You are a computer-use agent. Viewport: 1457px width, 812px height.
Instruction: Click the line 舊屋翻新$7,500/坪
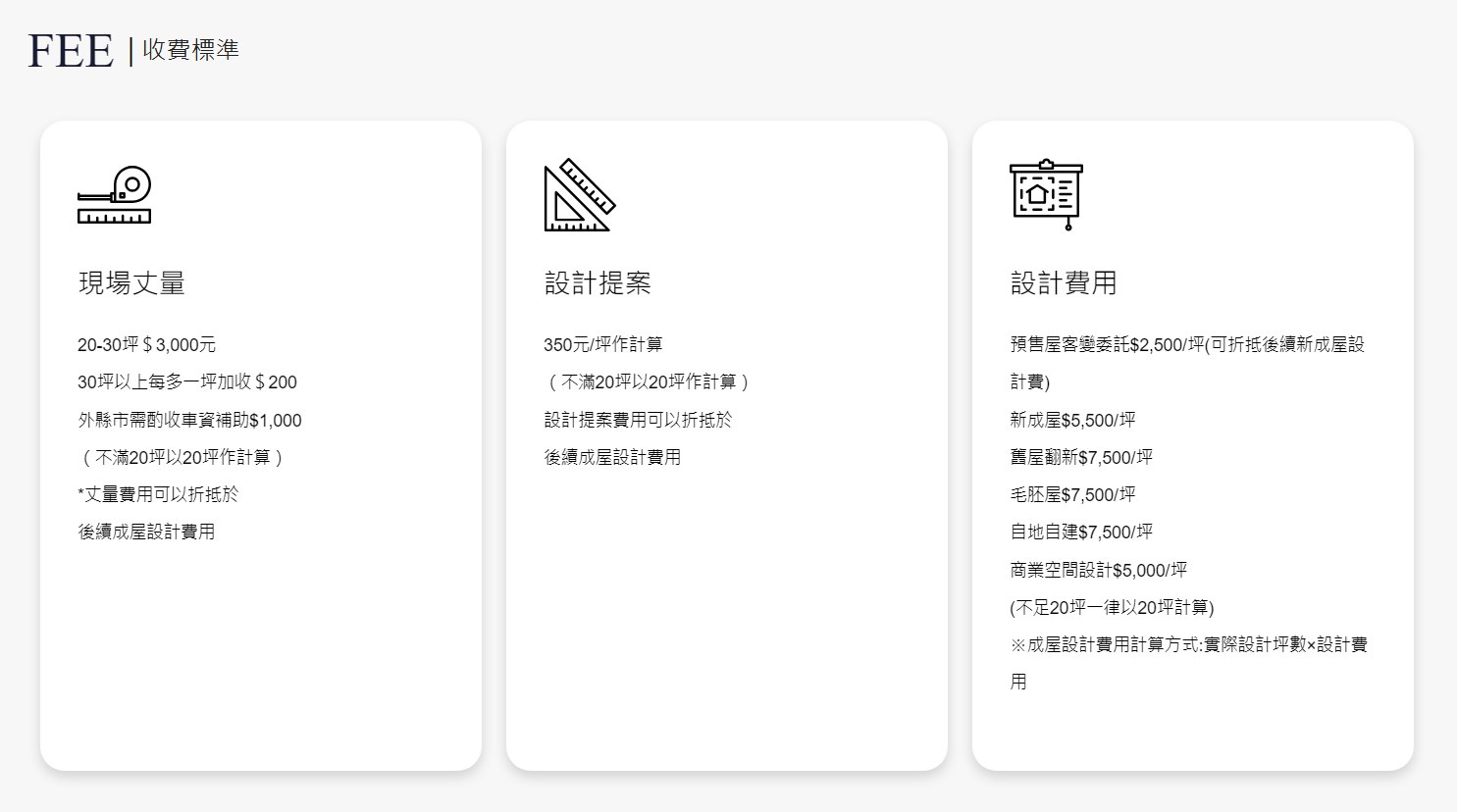pos(1081,457)
